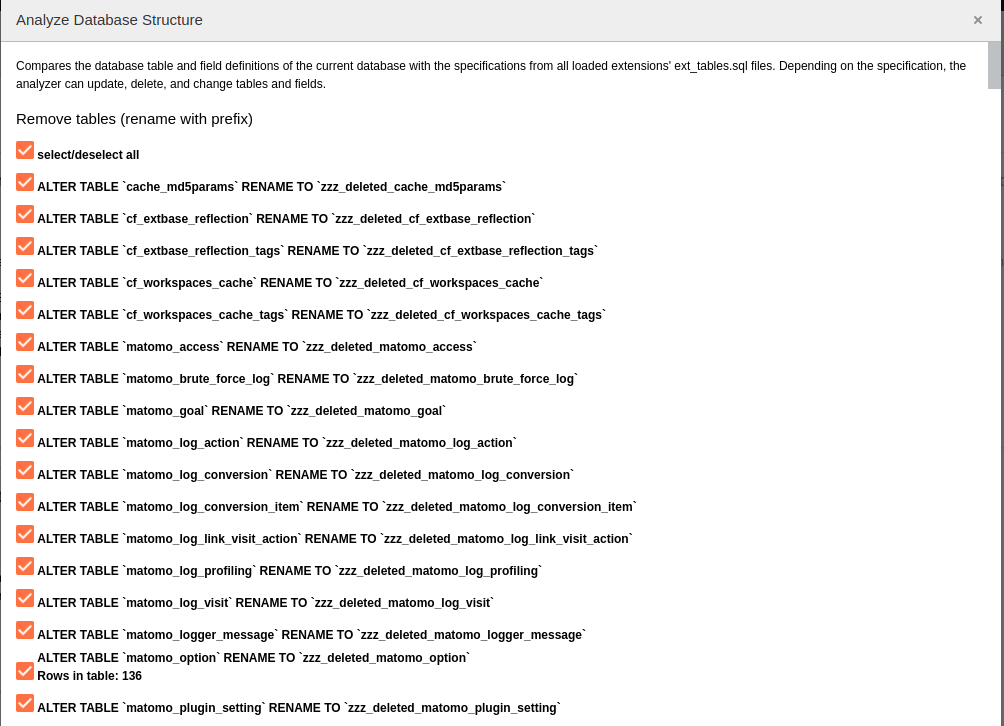Image resolution: width=1004 pixels, height=726 pixels.
Task: Toggle the select/deselect all checkbox
Action: [x=25, y=150]
